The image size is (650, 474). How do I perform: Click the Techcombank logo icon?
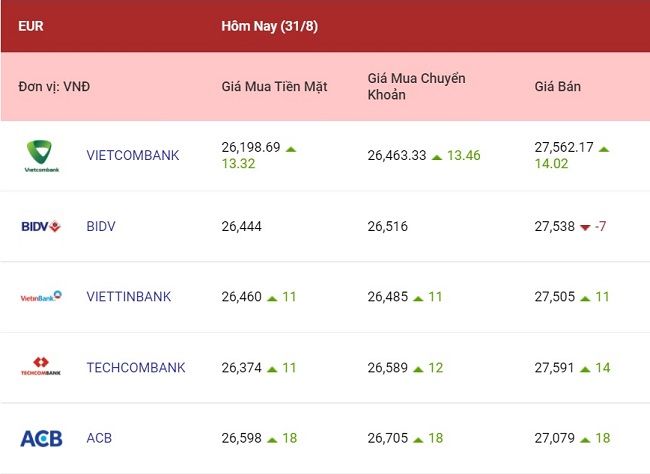coord(41,366)
